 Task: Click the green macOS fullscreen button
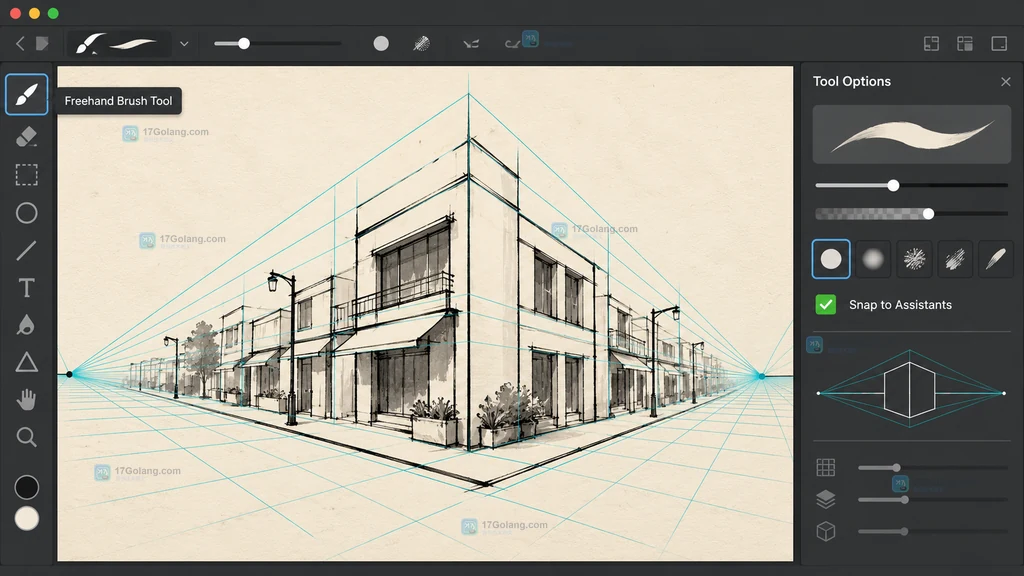tap(54, 13)
